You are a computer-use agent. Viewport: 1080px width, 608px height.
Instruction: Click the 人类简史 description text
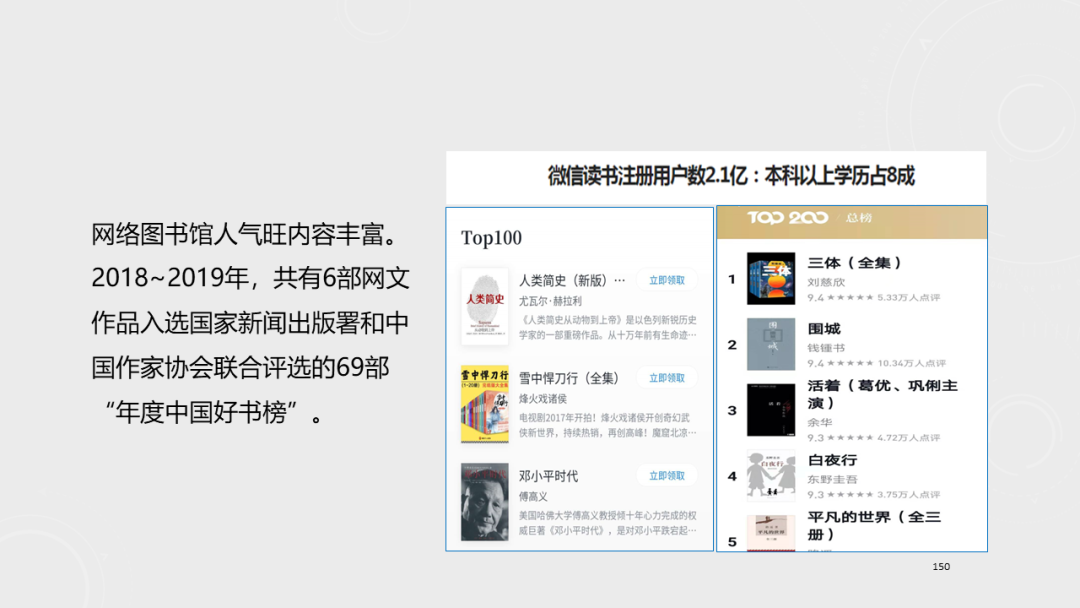[608, 327]
